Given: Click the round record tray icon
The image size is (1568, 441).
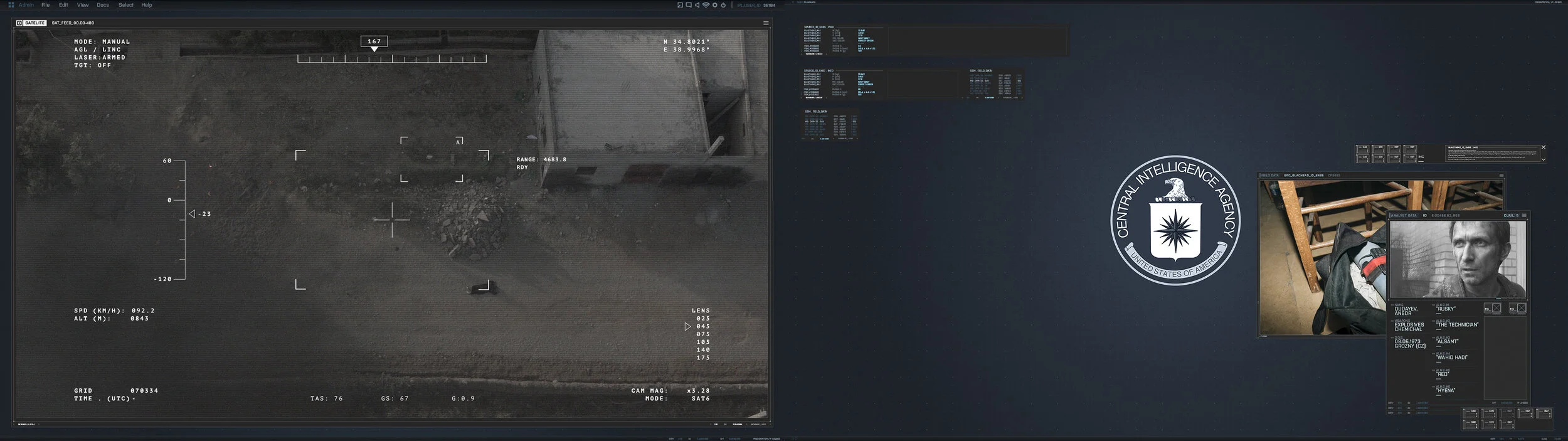Looking at the screenshot, I should (714, 5).
